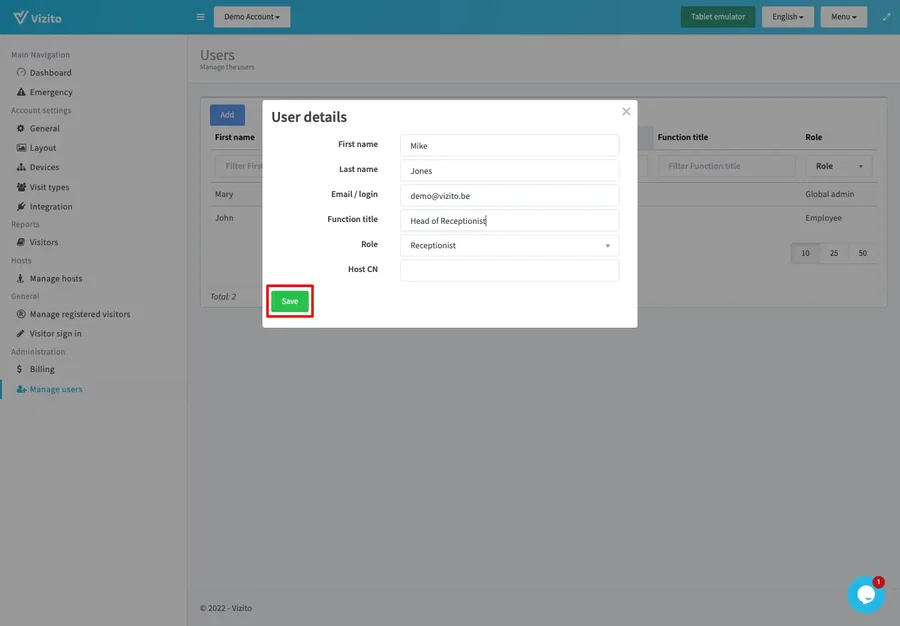This screenshot has width=900, height=626.
Task: Click the Host CN input field
Action: coord(509,271)
